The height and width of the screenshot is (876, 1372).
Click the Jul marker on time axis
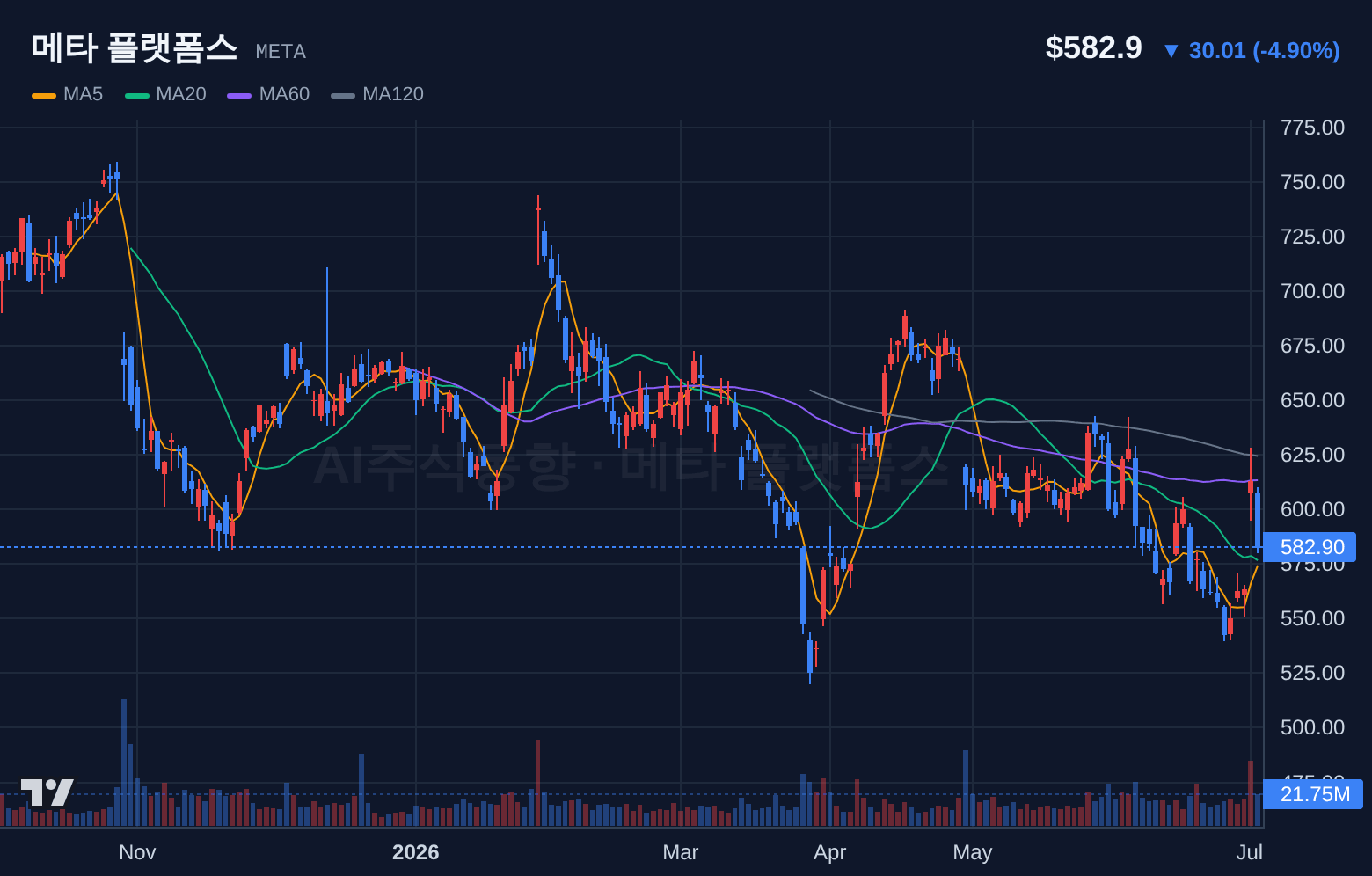tap(1250, 852)
